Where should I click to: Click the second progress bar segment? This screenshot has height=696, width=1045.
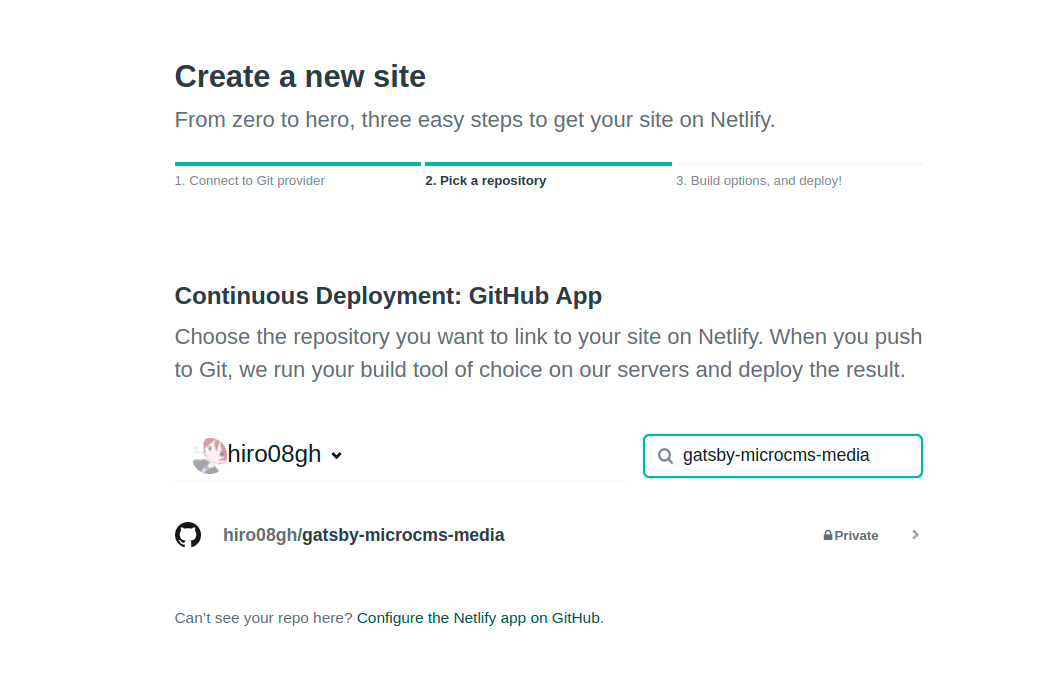(548, 164)
